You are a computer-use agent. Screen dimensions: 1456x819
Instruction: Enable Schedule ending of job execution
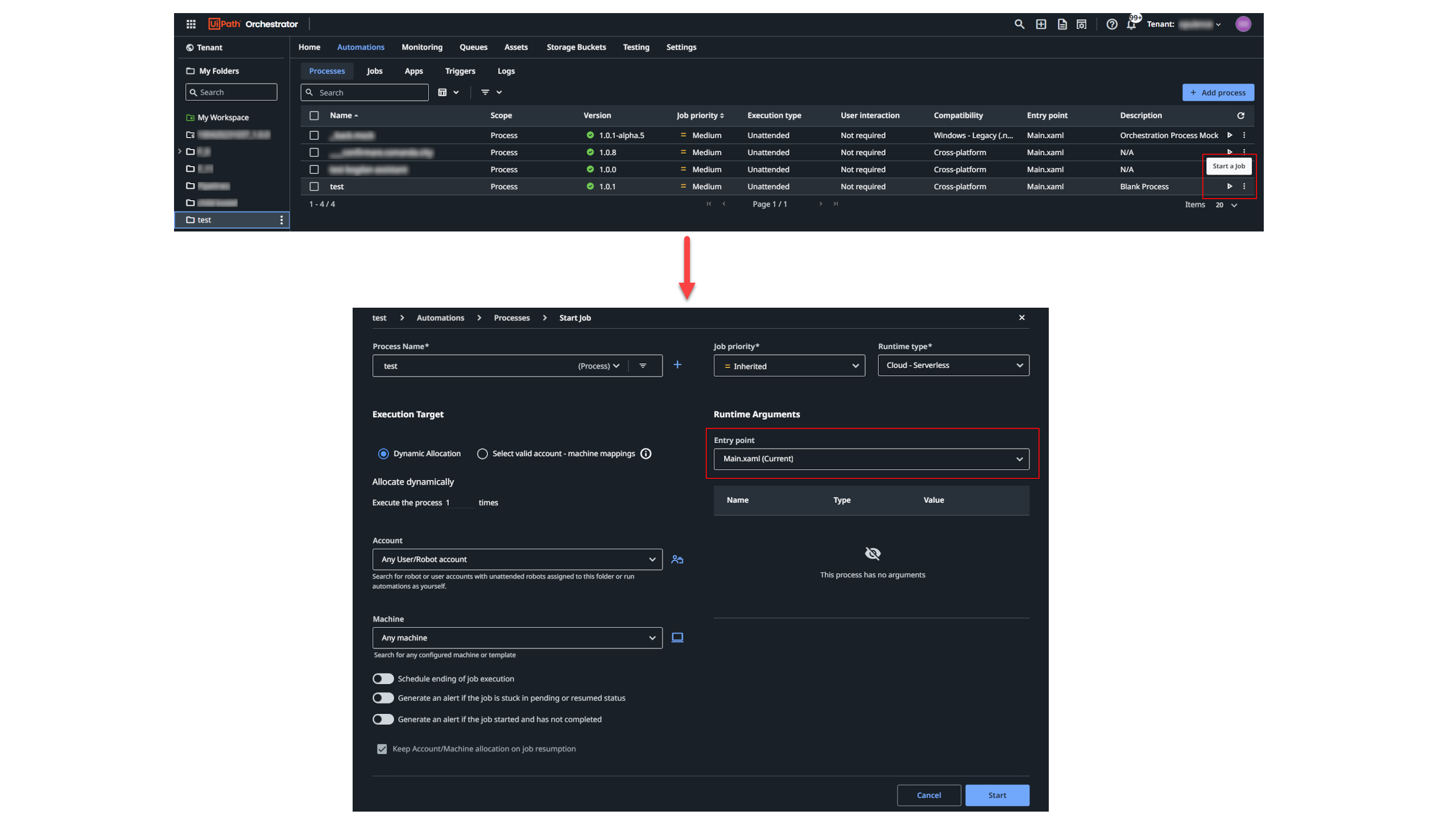pos(383,679)
